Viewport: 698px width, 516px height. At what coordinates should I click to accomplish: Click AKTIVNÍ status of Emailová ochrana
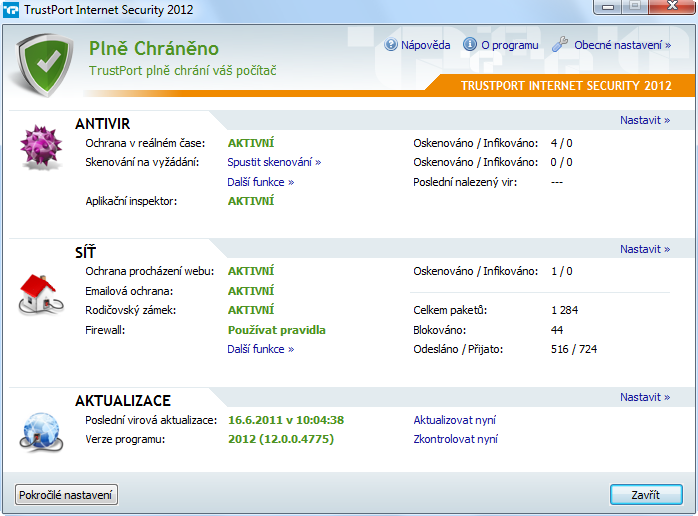pyautogui.click(x=251, y=291)
